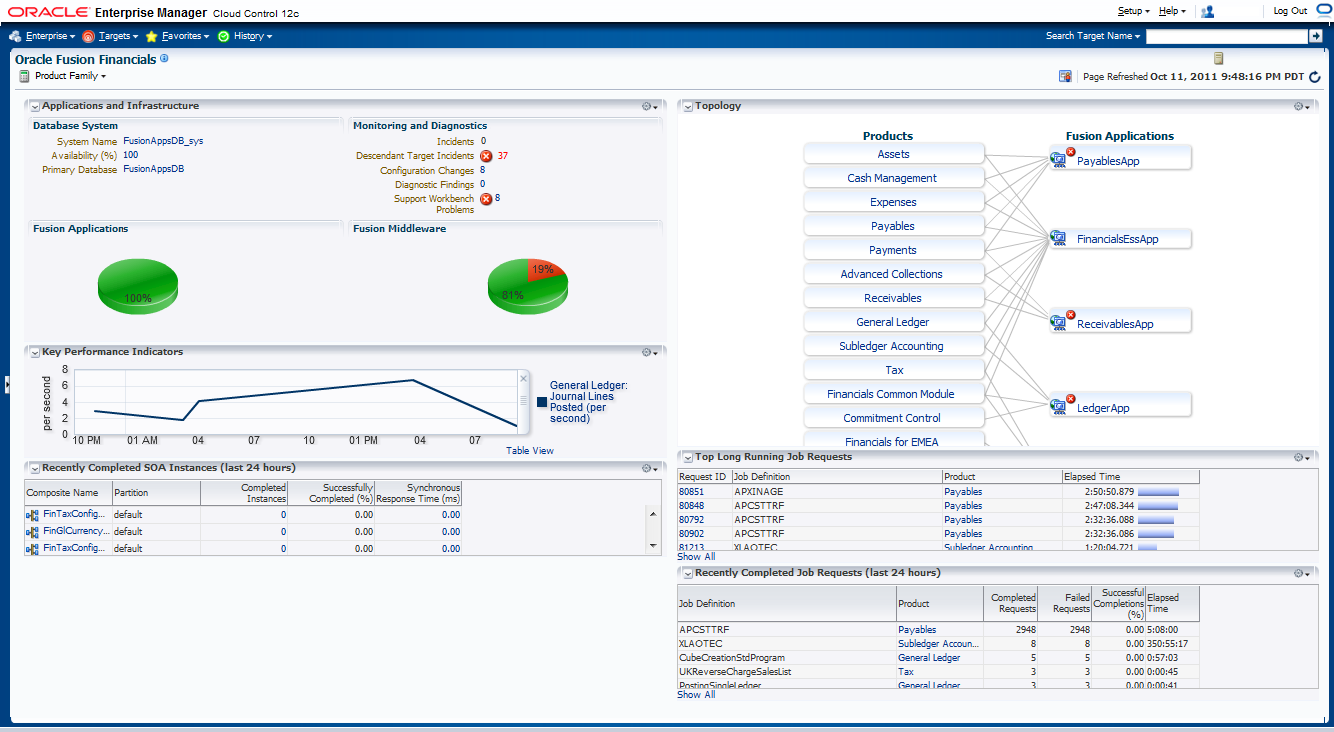
Task: Open Top Long Running Job Requests gear
Action: [x=1302, y=457]
